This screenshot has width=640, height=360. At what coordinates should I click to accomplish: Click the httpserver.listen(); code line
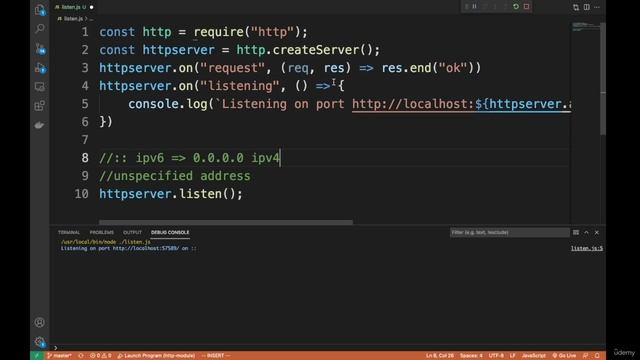[171, 194]
